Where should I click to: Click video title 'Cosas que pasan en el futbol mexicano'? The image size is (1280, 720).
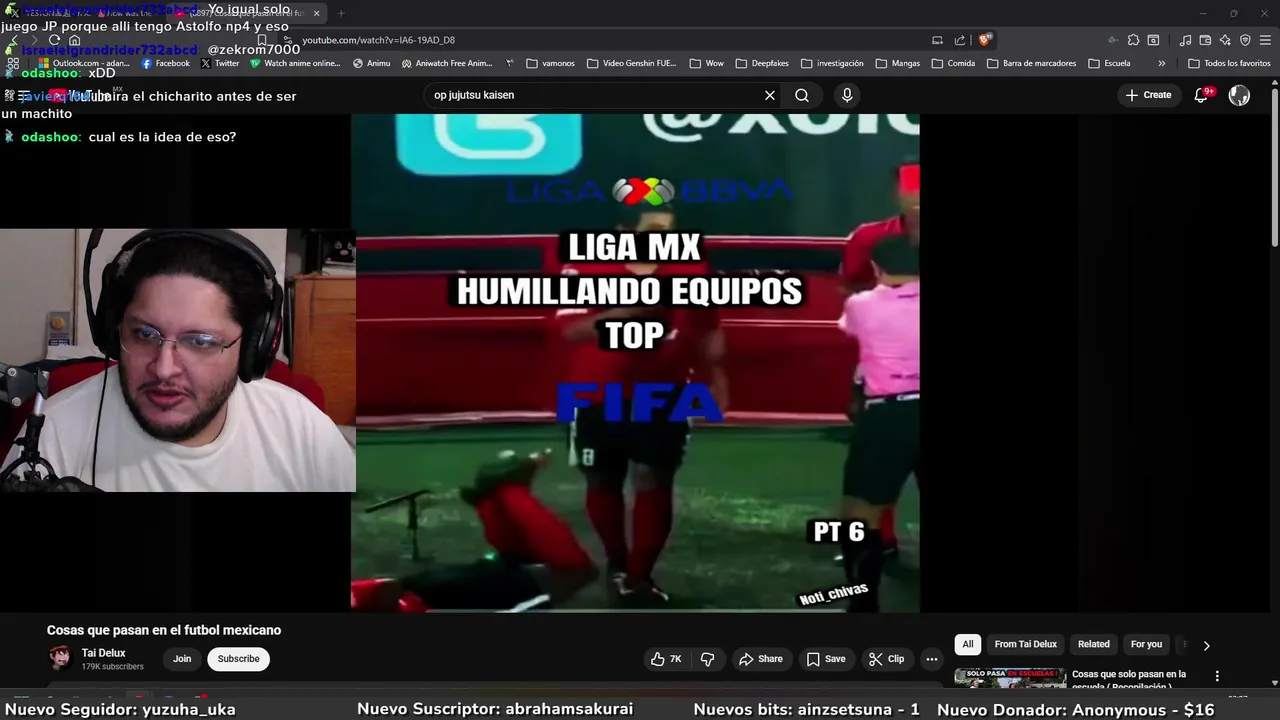[164, 630]
